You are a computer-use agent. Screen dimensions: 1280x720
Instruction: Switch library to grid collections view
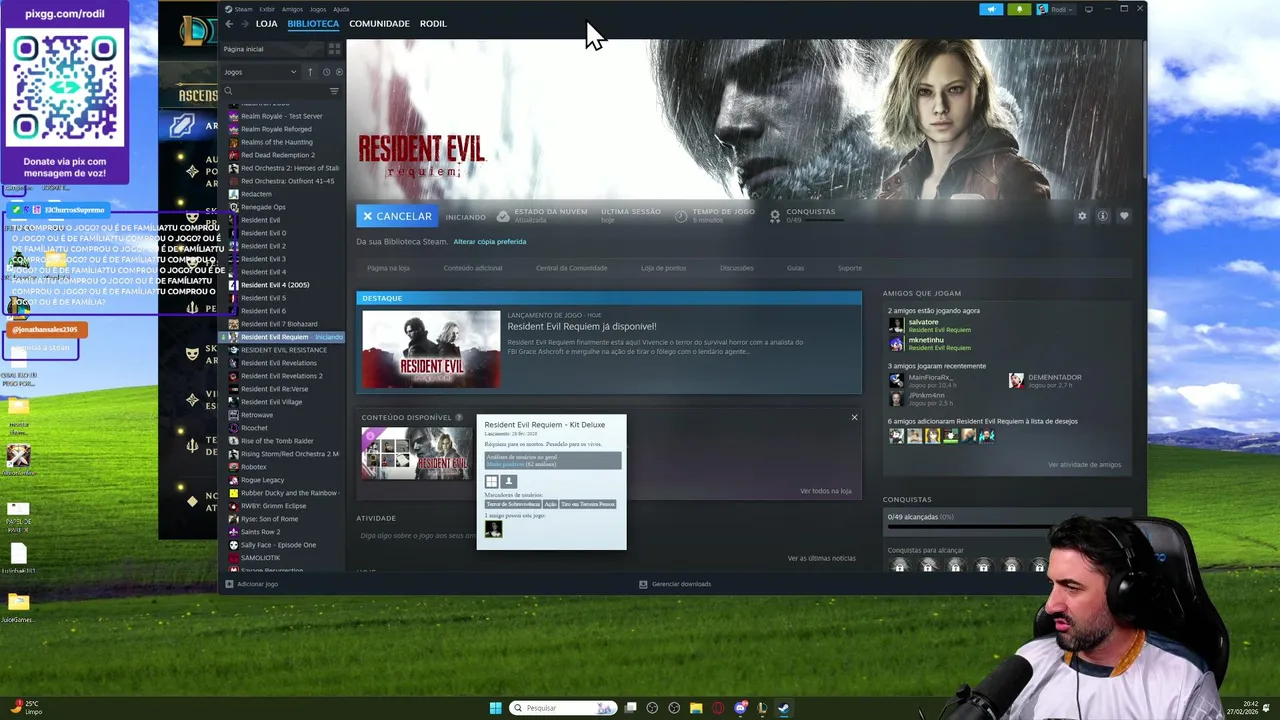[334, 48]
